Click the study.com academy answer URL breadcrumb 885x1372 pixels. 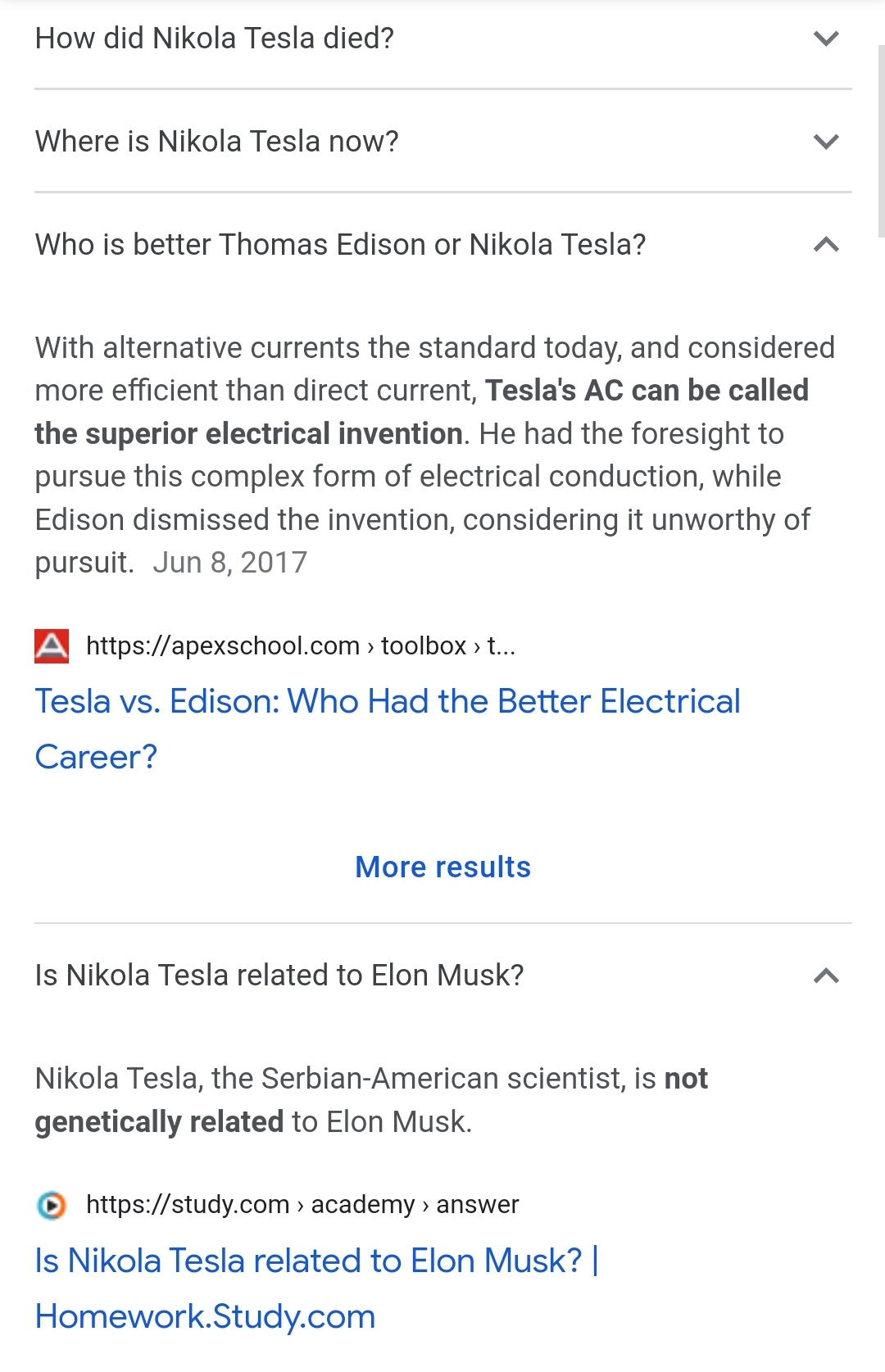click(302, 1205)
